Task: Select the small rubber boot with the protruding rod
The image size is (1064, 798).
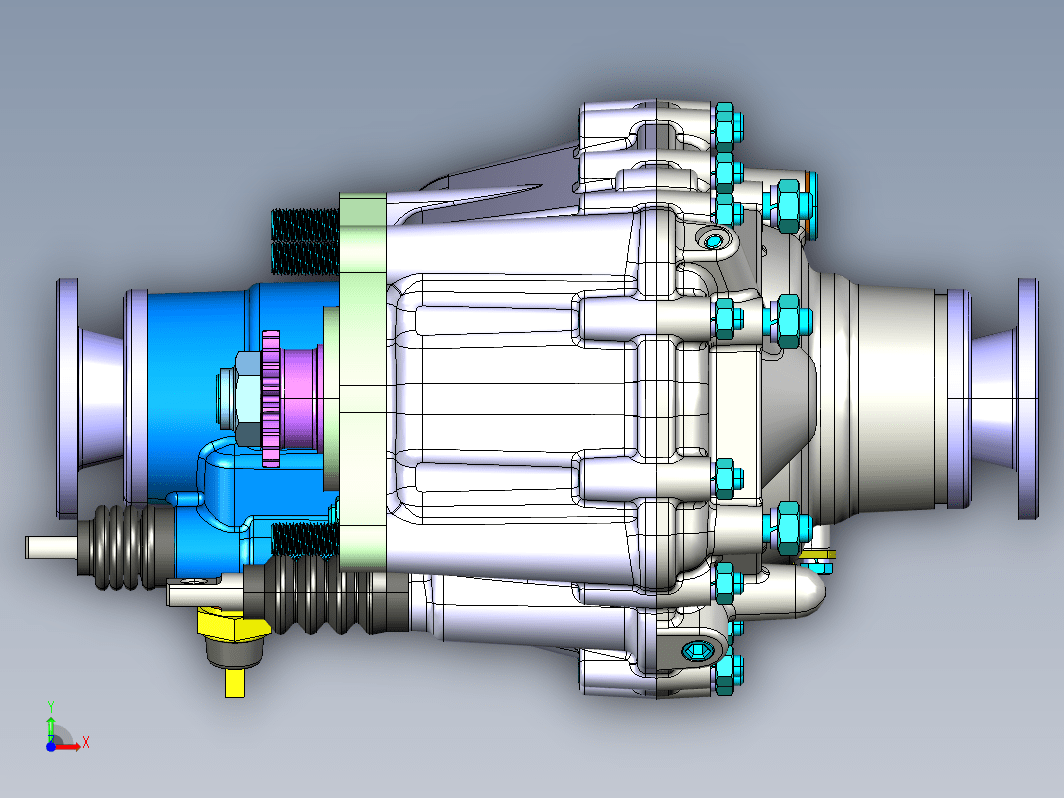Action: pos(126,547)
